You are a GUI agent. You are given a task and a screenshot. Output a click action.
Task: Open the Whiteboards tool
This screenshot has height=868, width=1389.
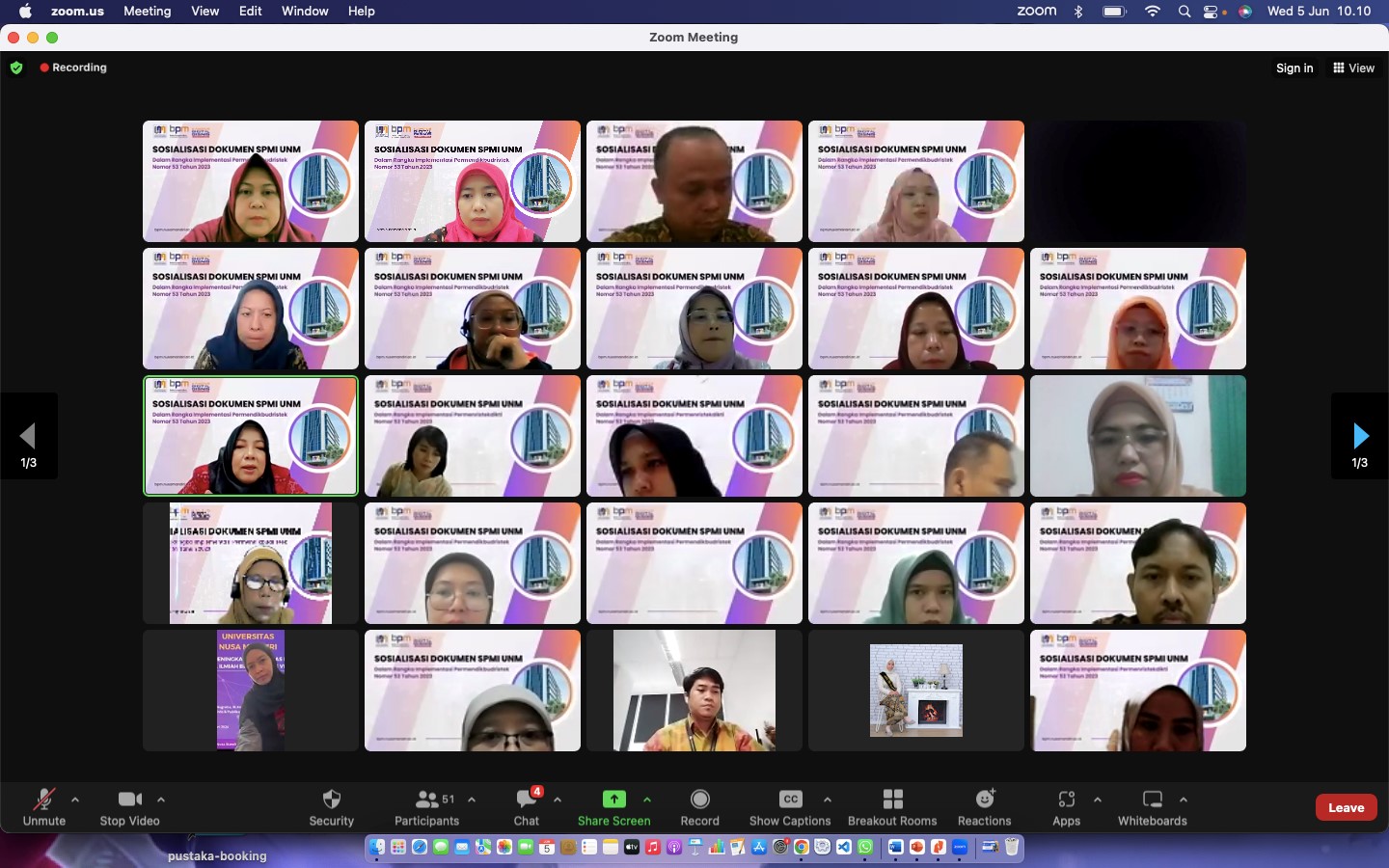pos(1152,800)
